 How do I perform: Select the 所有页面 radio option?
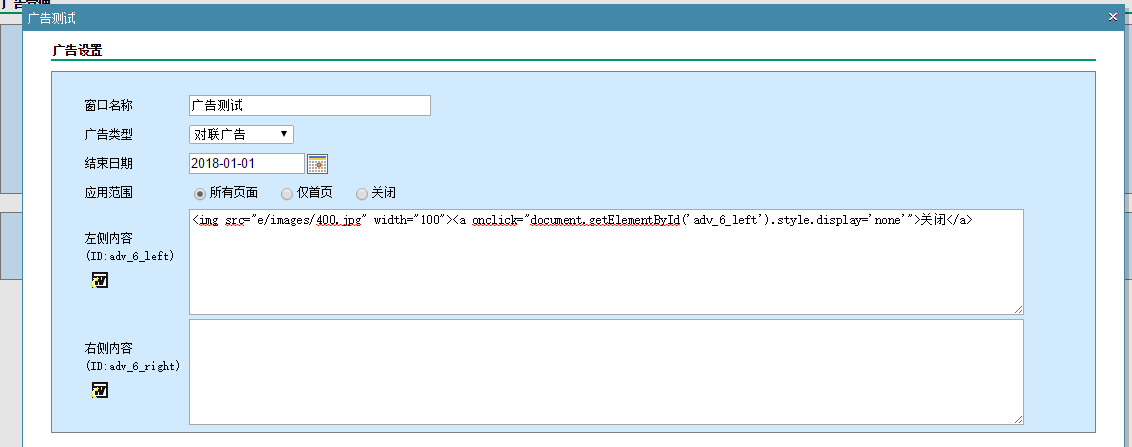[x=200, y=193]
